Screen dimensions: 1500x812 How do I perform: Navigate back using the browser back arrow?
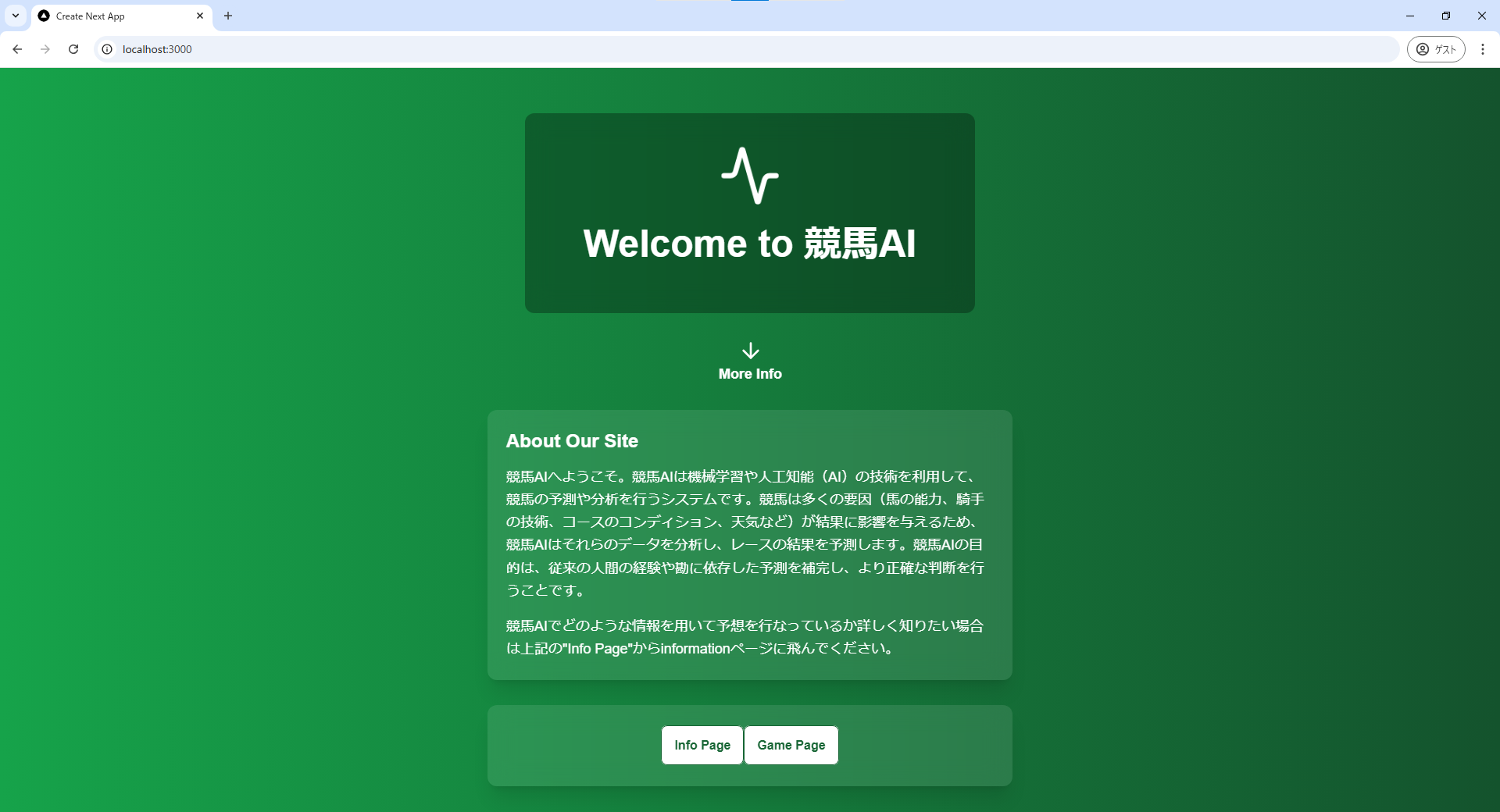click(x=17, y=49)
